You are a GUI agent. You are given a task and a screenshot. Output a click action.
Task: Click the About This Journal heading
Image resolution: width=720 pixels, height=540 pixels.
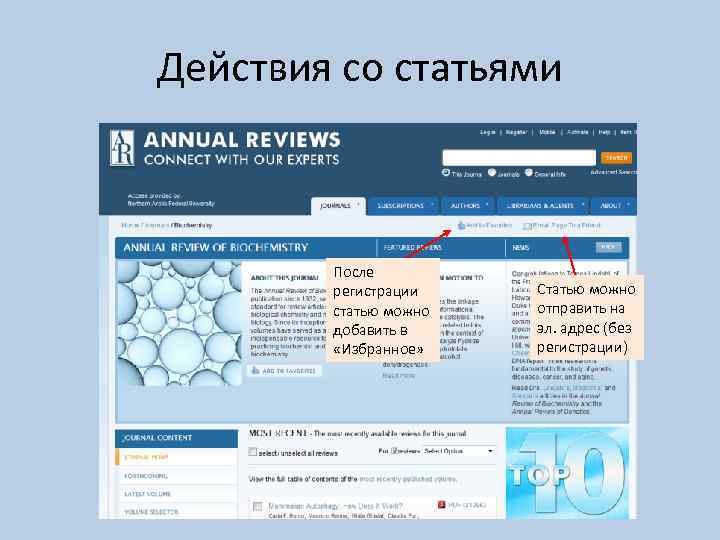pos(284,278)
